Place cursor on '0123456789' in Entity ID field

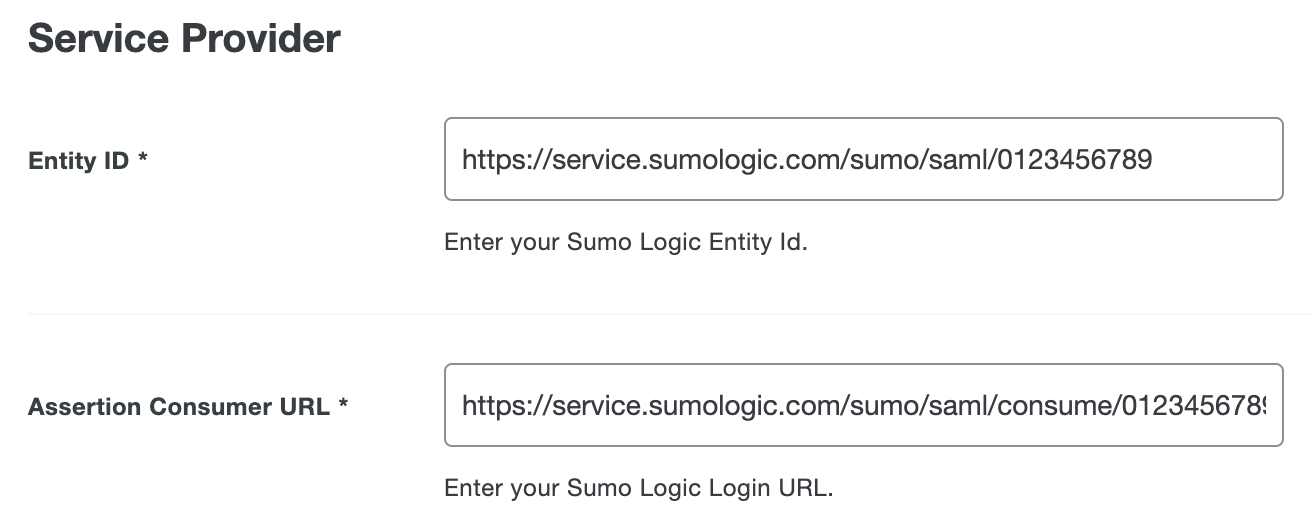point(1074,159)
